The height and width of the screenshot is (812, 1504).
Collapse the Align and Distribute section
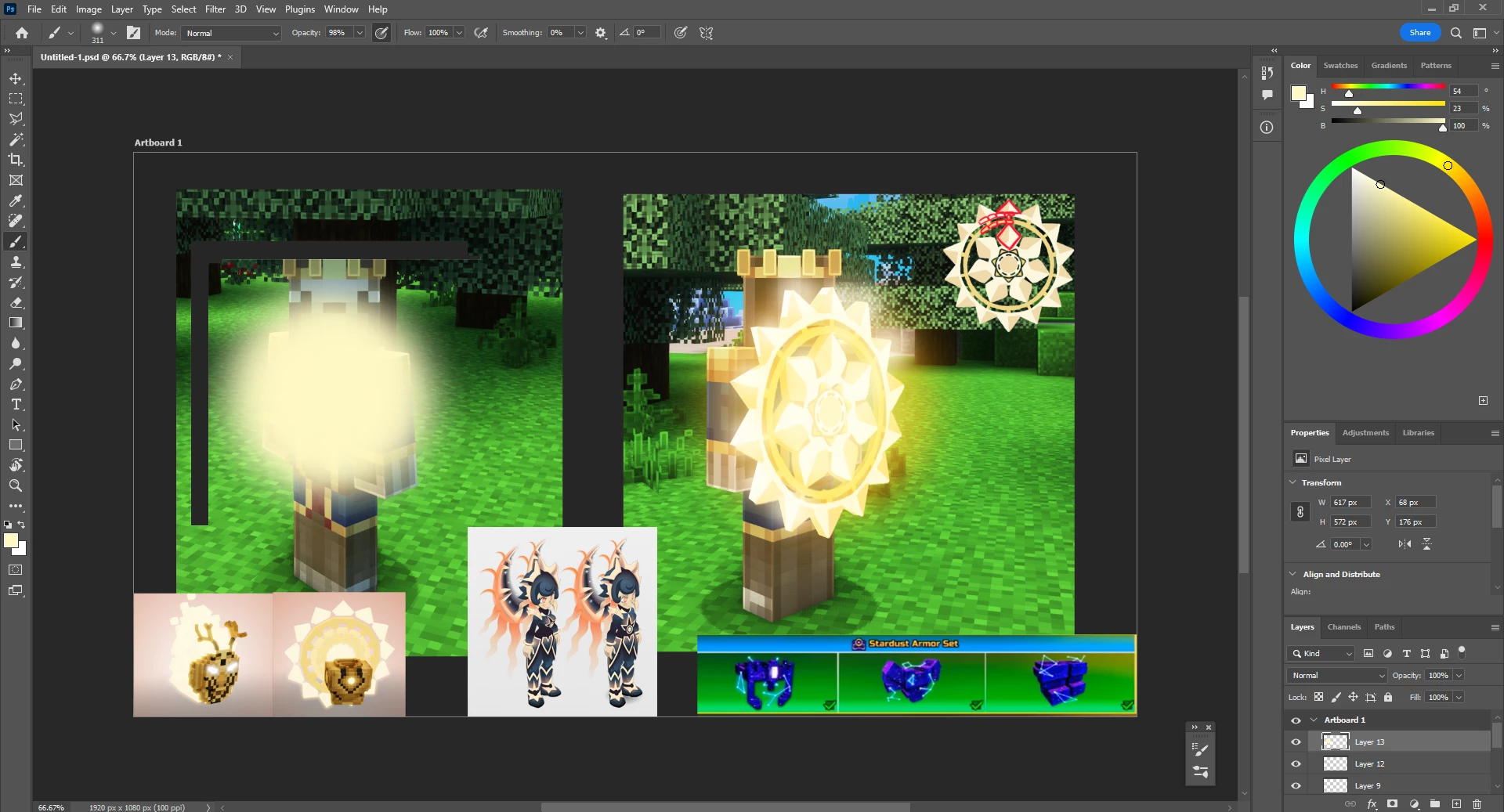coord(1292,574)
